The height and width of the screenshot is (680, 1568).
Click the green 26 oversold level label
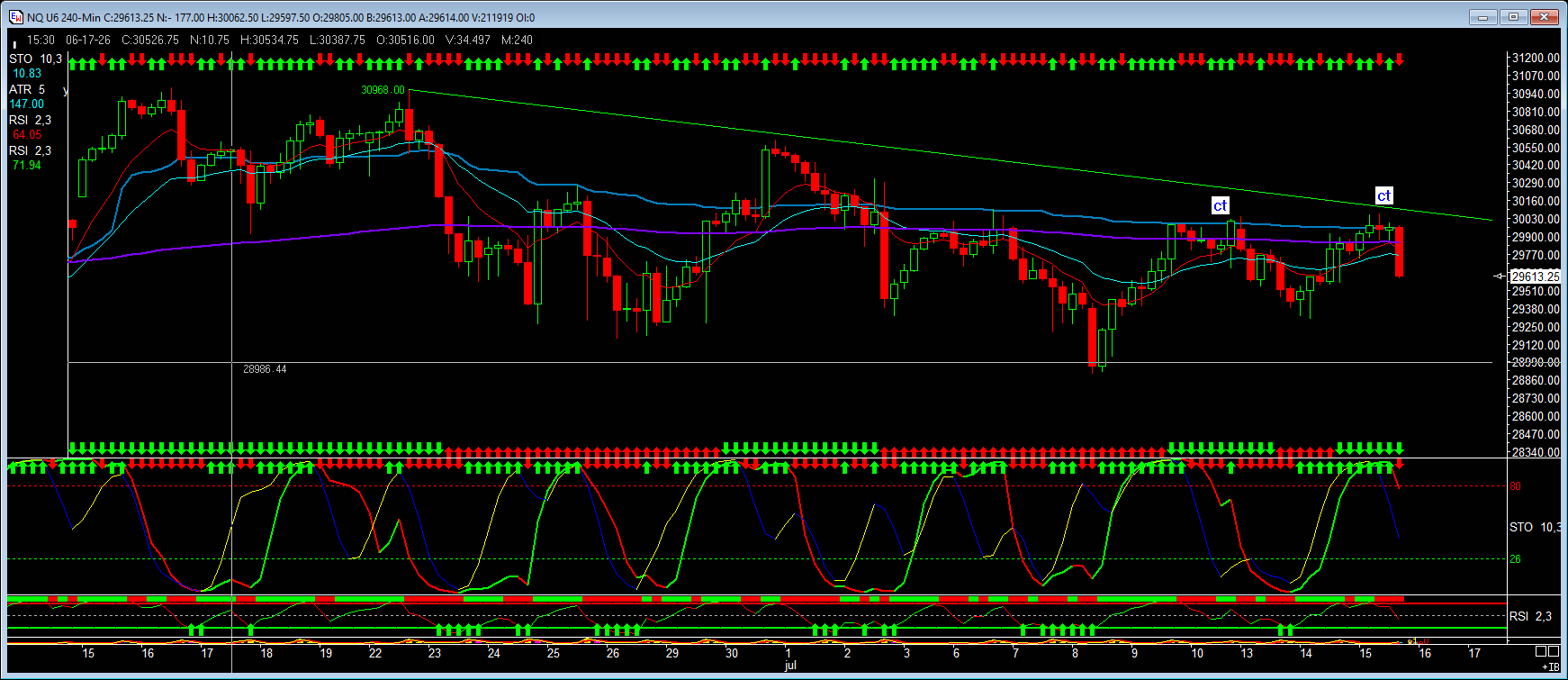1515,559
